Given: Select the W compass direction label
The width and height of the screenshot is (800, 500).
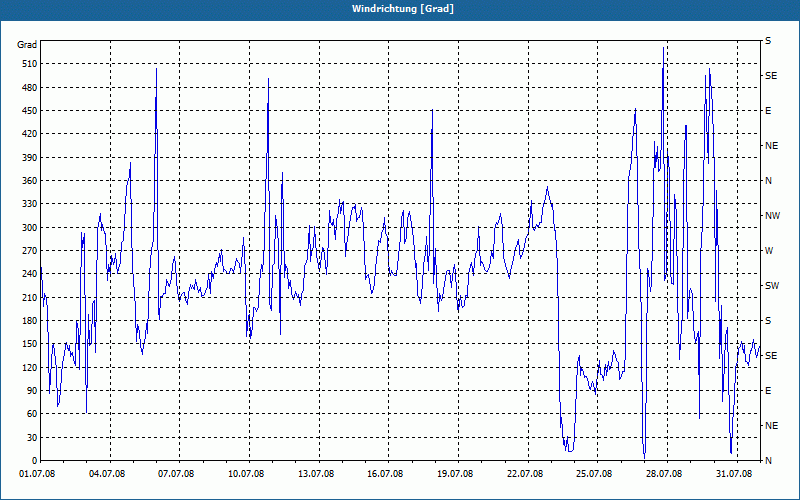Looking at the screenshot, I should pos(769,251).
